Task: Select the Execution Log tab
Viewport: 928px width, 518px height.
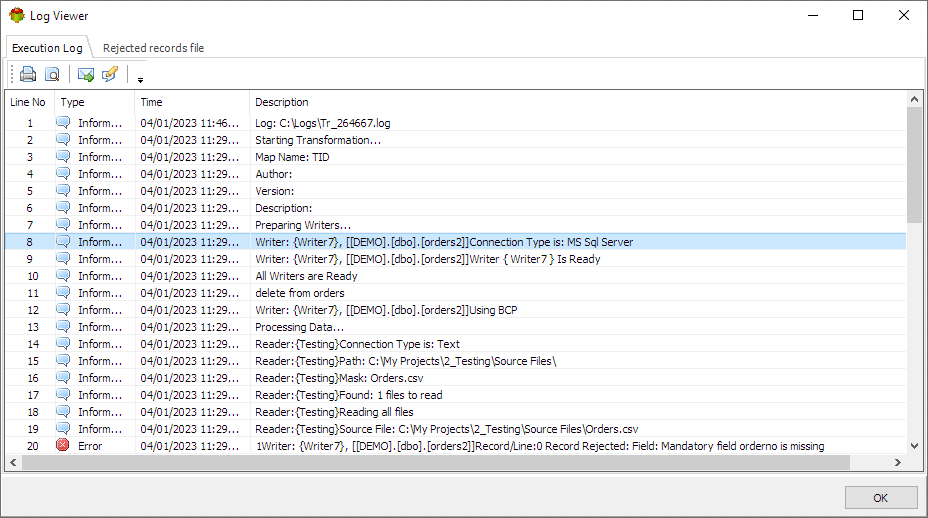Action: coord(47,48)
